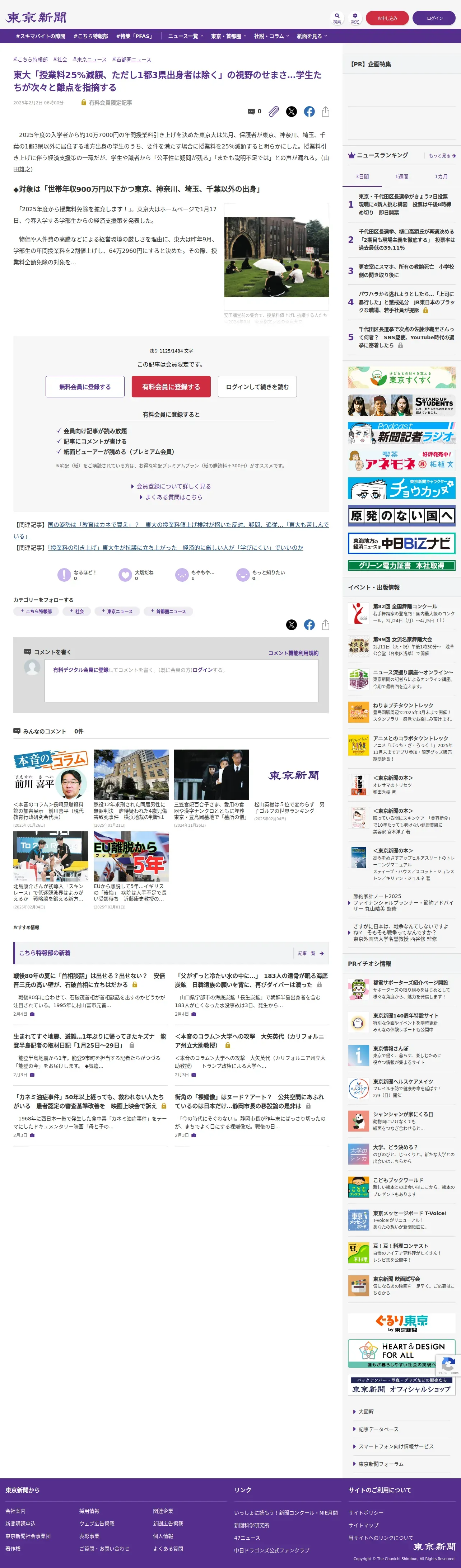
Task: Expand the 社説・コラム menu
Action: pyautogui.click(x=271, y=36)
